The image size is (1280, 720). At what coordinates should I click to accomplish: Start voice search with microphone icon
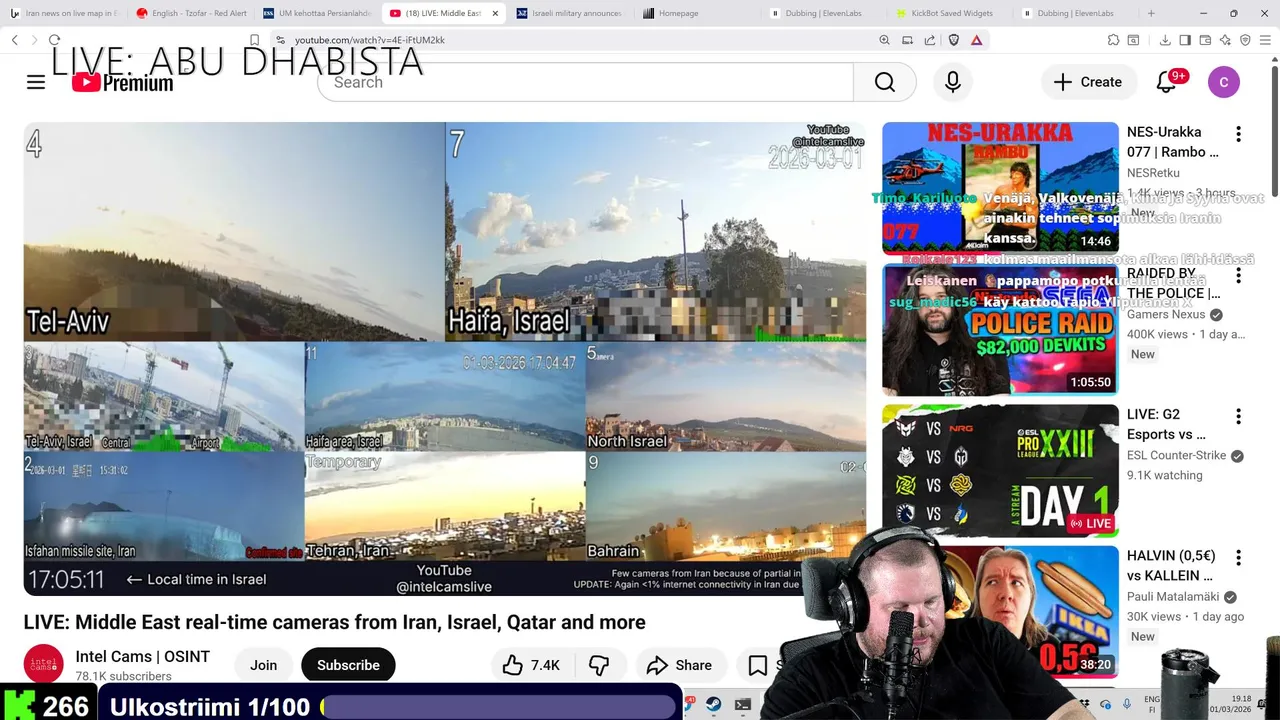(953, 82)
